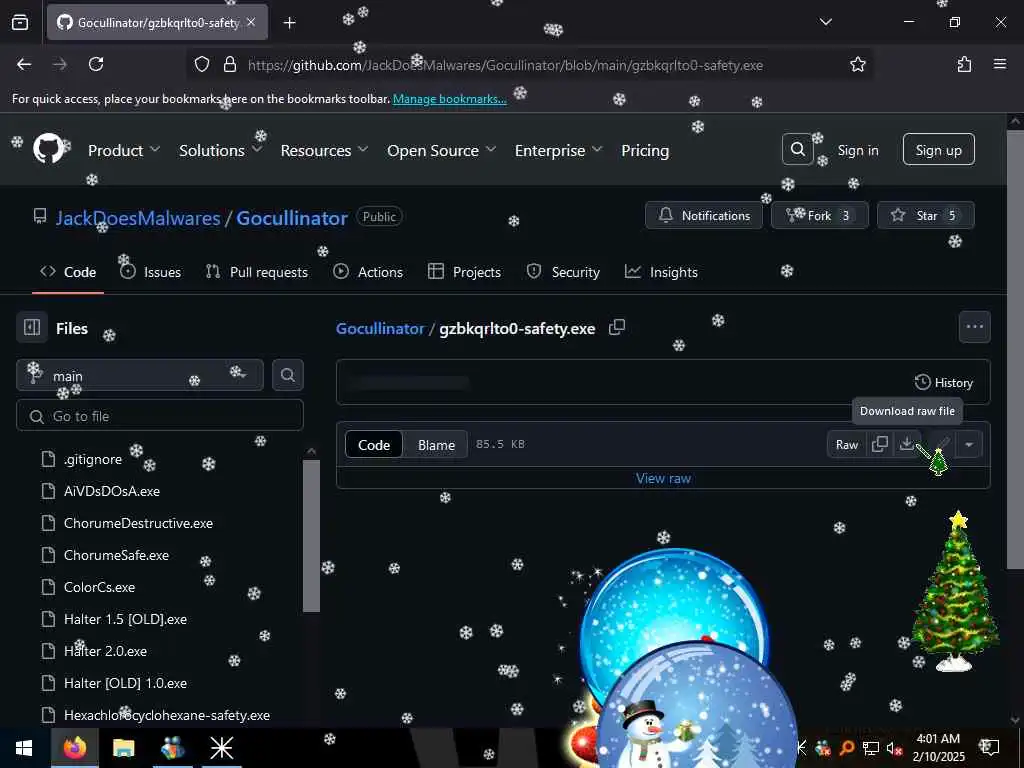1024x768 pixels.
Task: Click the Pricing link
Action: coord(645,150)
